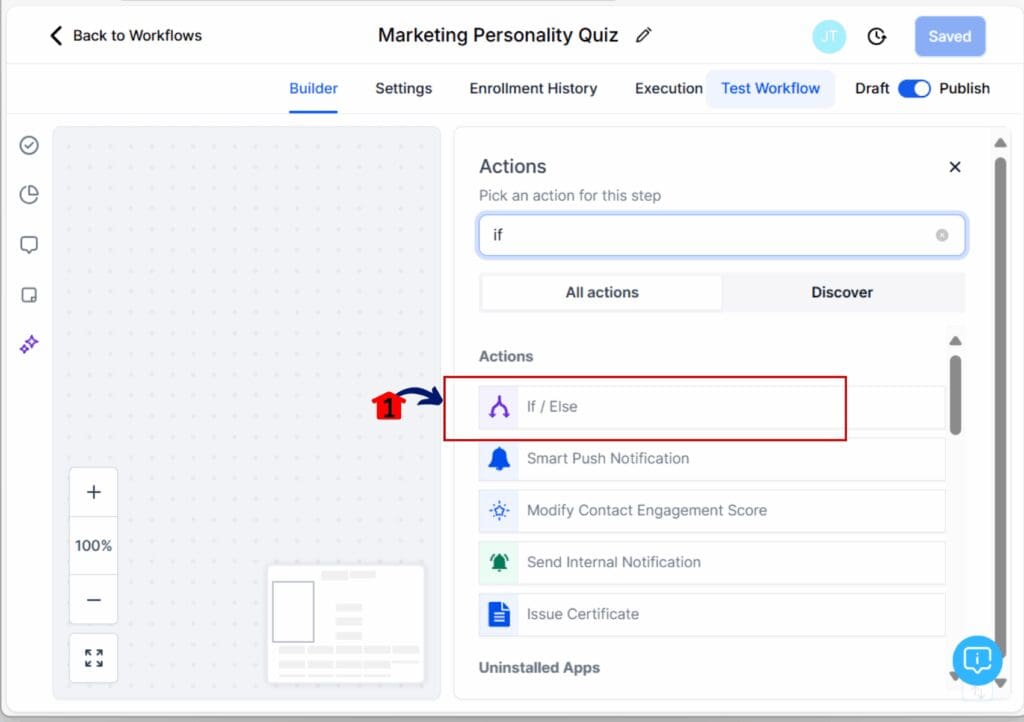Open the AI sparkles tool in the sidebar
1024x722 pixels.
click(29, 344)
